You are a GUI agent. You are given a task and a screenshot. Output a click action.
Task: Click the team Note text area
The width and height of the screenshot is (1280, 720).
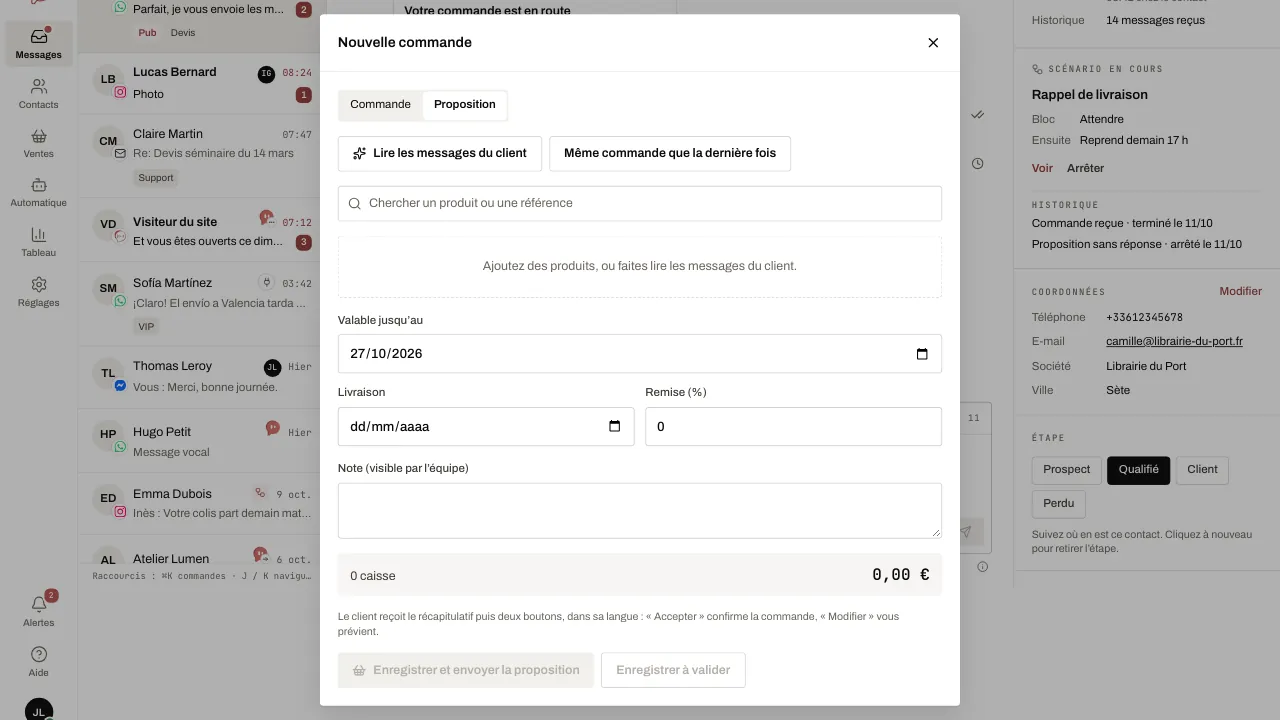coord(640,511)
